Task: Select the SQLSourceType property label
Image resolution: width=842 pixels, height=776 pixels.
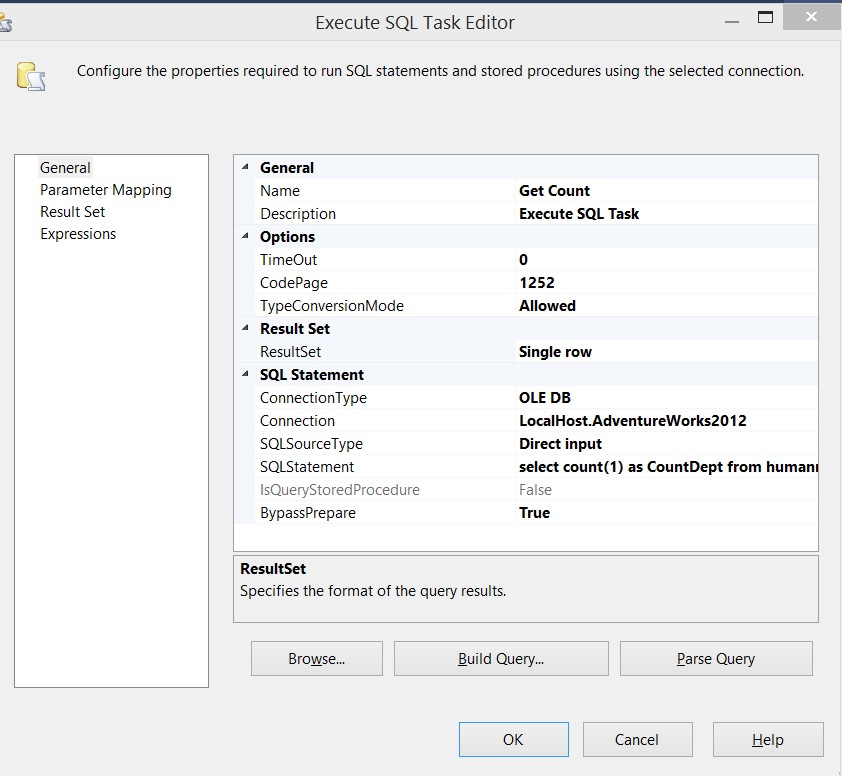Action: click(311, 444)
